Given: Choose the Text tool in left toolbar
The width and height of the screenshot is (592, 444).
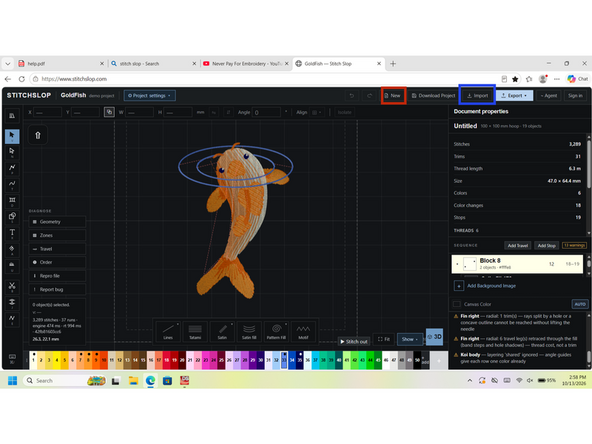Looking at the screenshot, I should (x=12, y=233).
